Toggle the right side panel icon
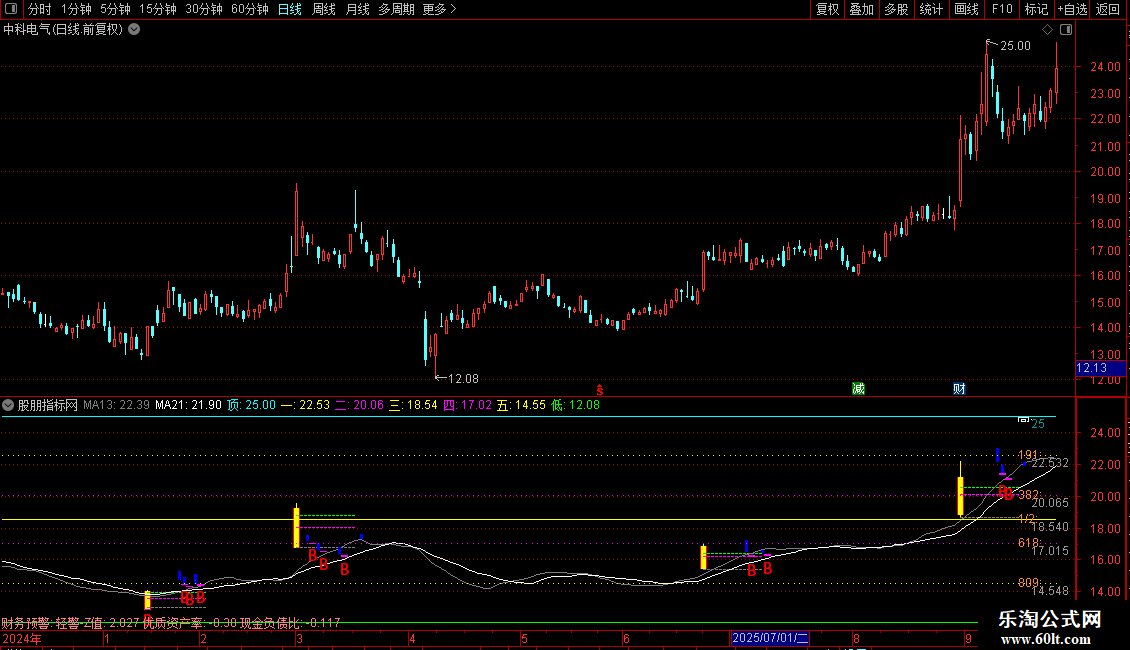Screen dimensions: 1130x650 [1066, 30]
